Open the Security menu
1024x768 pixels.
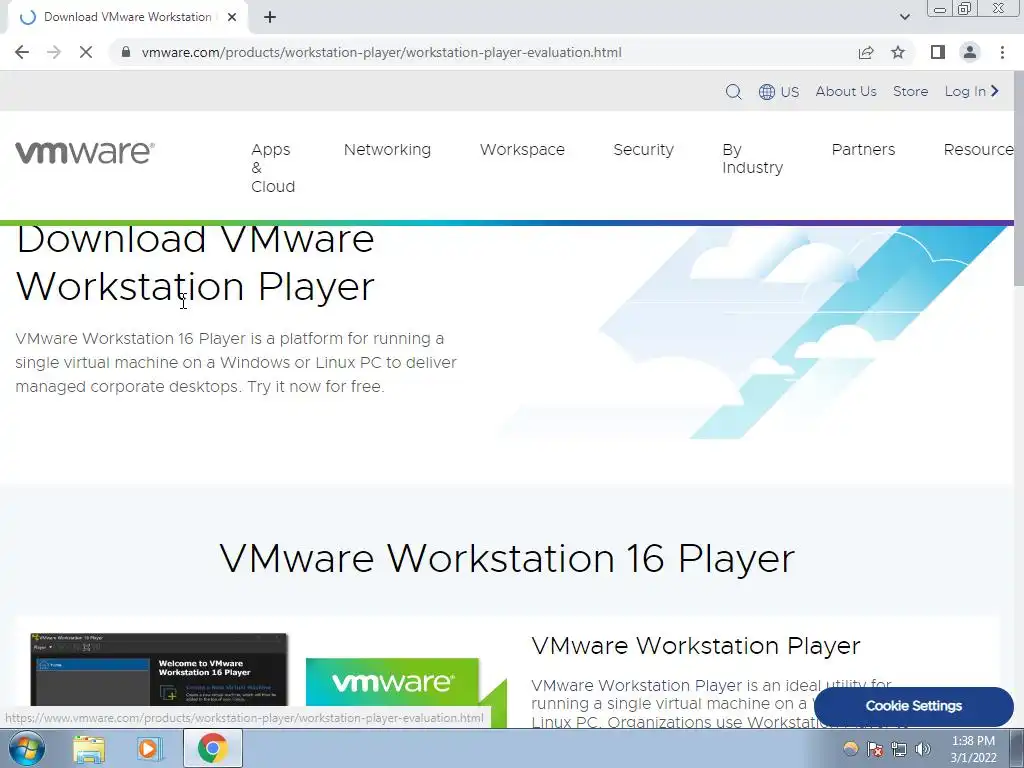643,150
